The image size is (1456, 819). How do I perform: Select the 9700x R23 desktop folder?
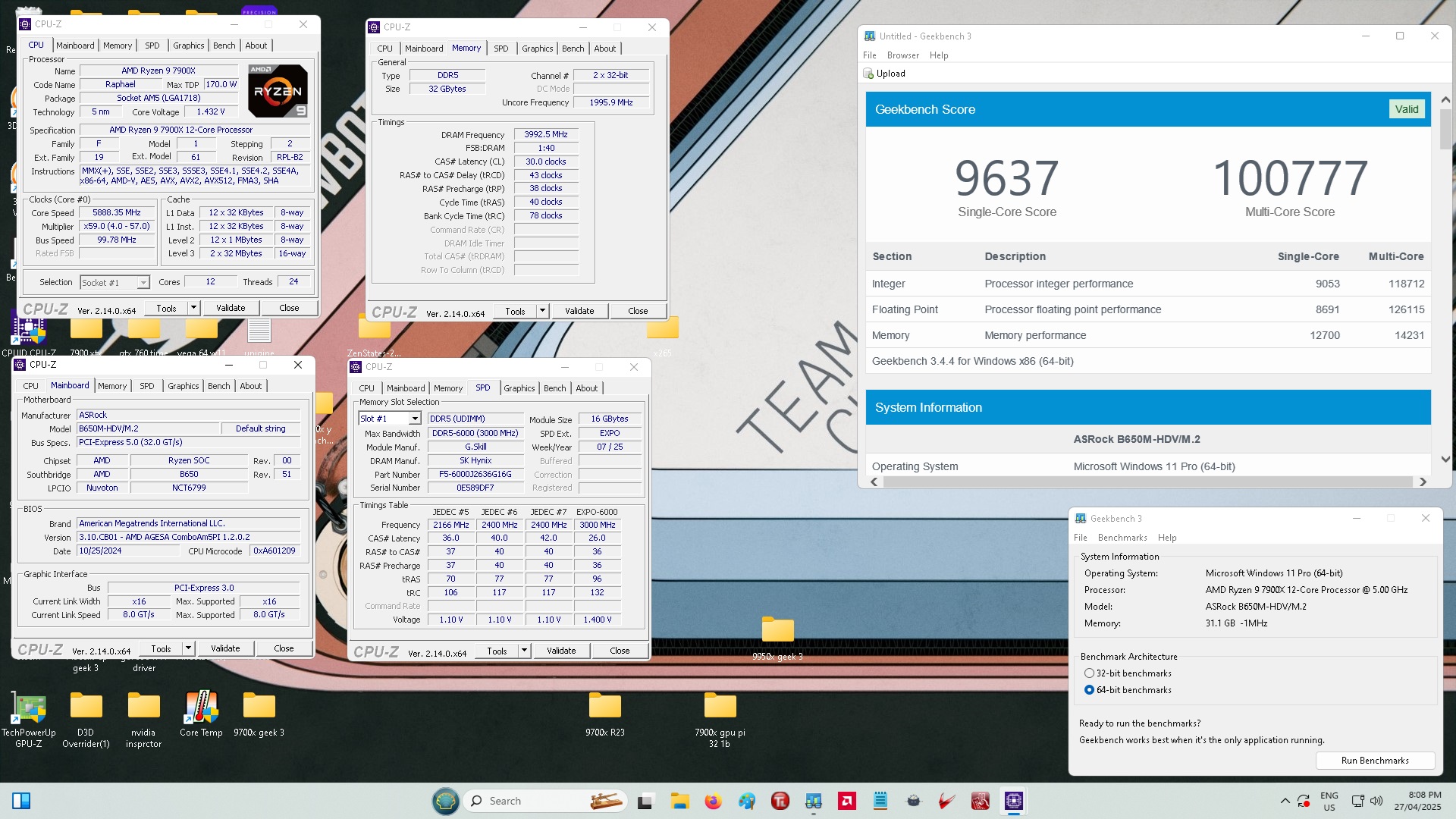coord(605,714)
